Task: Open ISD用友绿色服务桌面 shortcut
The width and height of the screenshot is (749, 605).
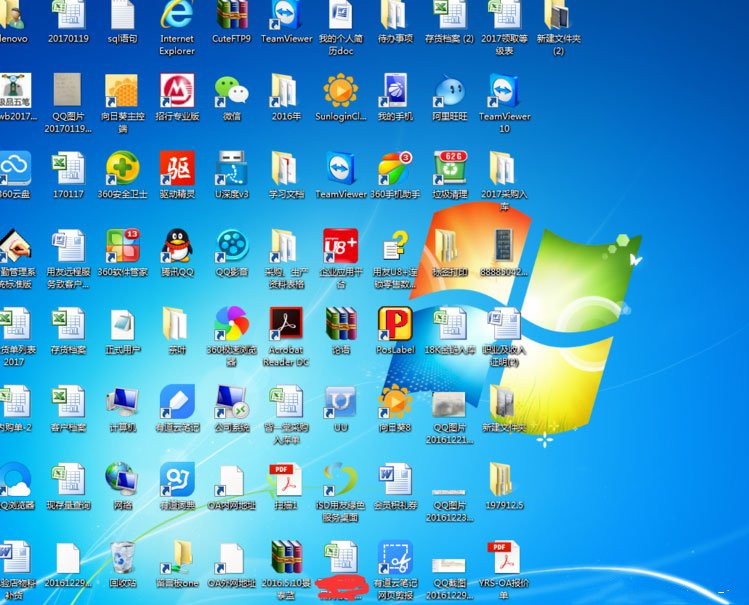Action: [341, 492]
